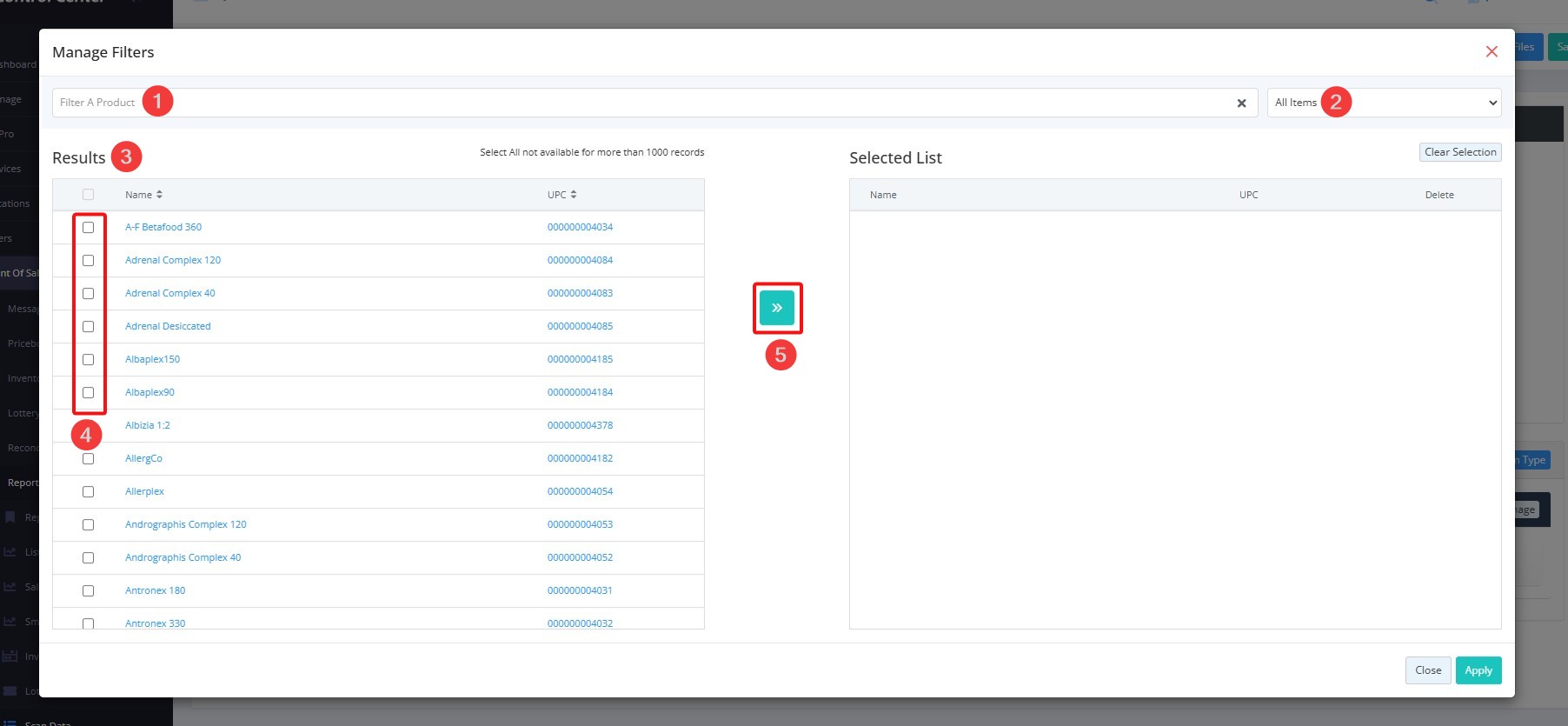
Task: Click the Manage Filters dialog title
Action: pyautogui.click(x=103, y=53)
